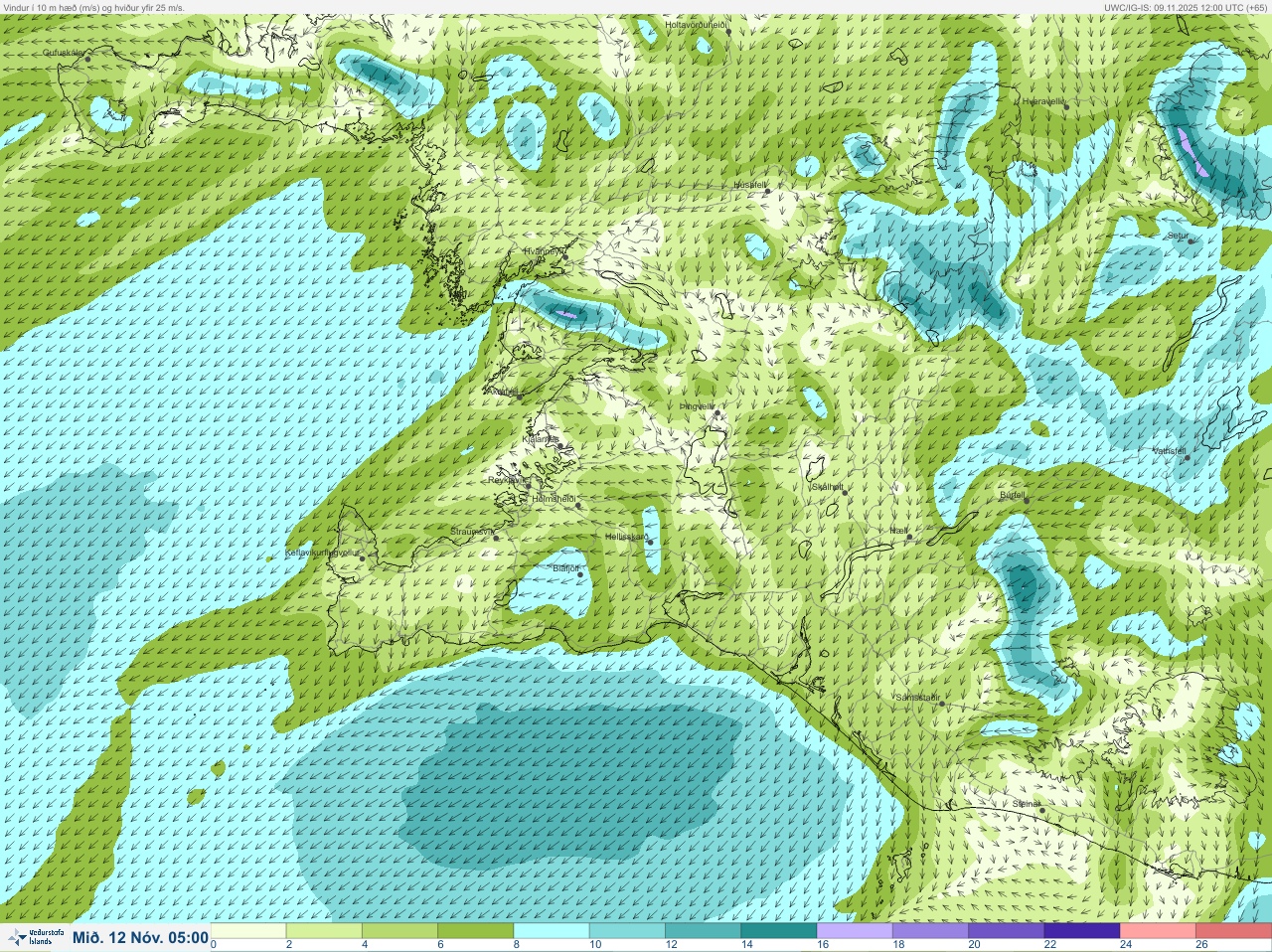The width and height of the screenshot is (1272, 952).
Task: Click the 16–18 m/s lavender legend swatch
Action: pos(855,931)
